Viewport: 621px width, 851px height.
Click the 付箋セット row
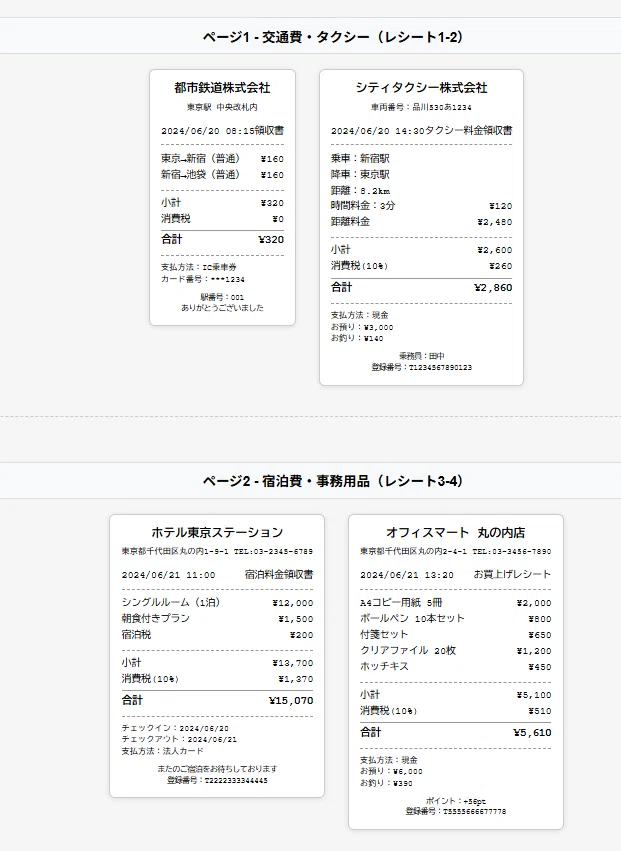point(455,634)
